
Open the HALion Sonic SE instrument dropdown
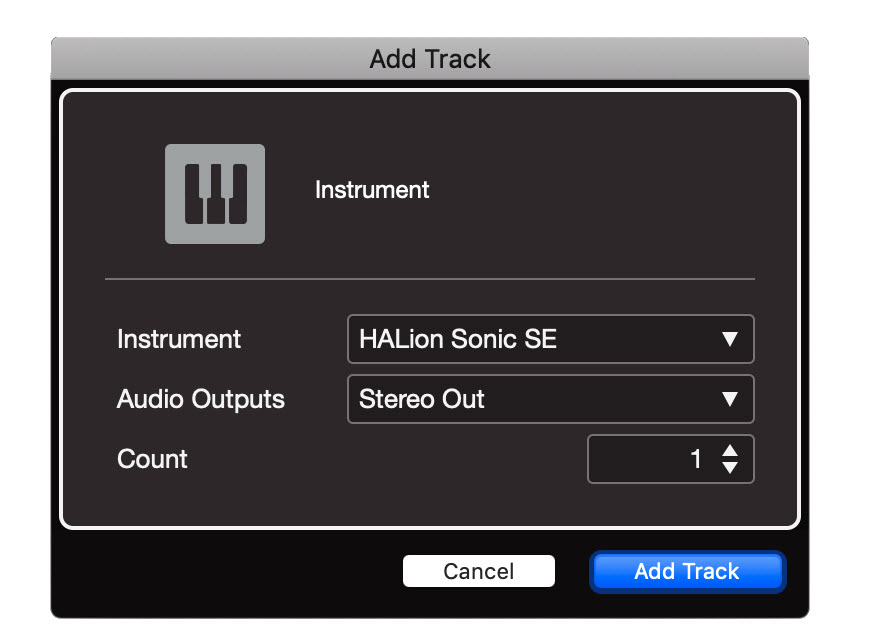coord(549,339)
